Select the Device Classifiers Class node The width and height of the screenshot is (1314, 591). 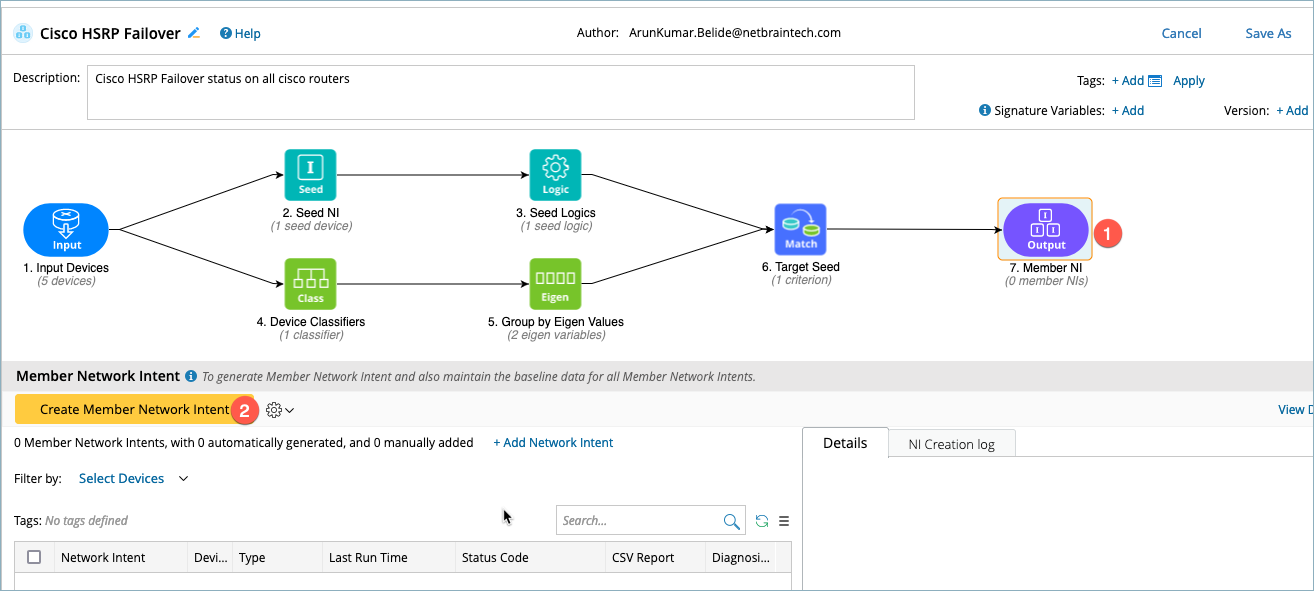click(x=310, y=284)
